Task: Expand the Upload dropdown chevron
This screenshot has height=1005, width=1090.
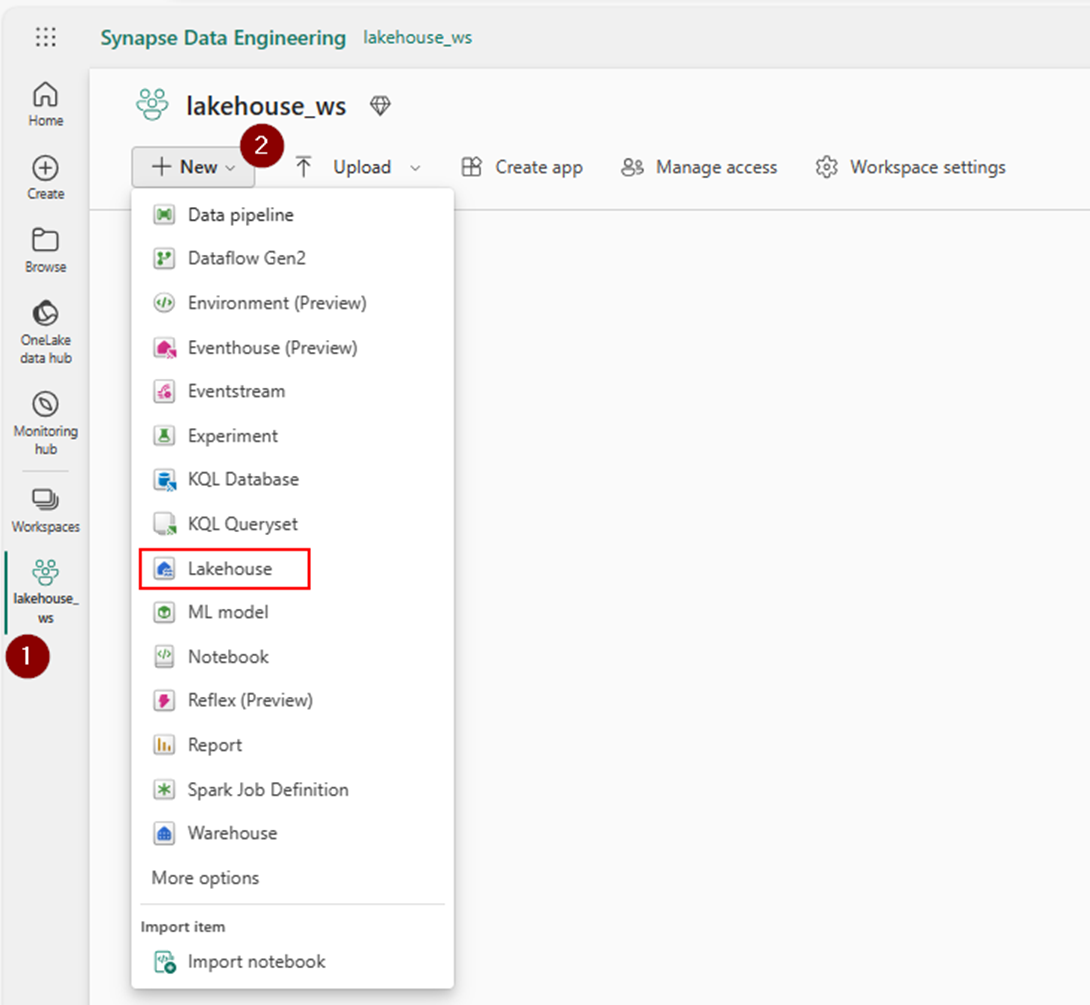Action: coord(415,168)
